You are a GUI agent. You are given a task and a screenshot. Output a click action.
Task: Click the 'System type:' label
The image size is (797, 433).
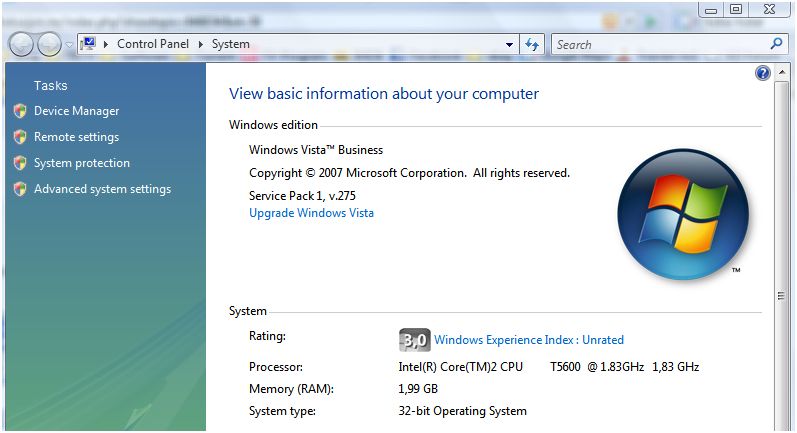(282, 411)
